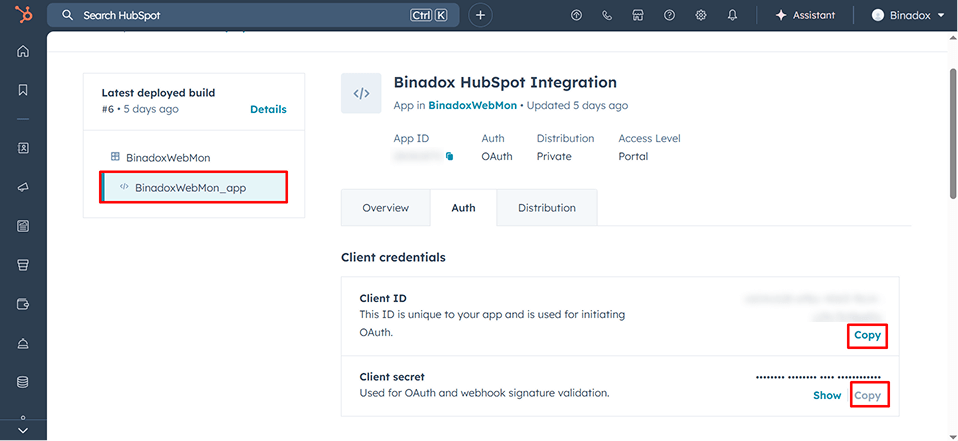Switch to the Distribution tab
This screenshot has width=958, height=441.
coord(547,208)
